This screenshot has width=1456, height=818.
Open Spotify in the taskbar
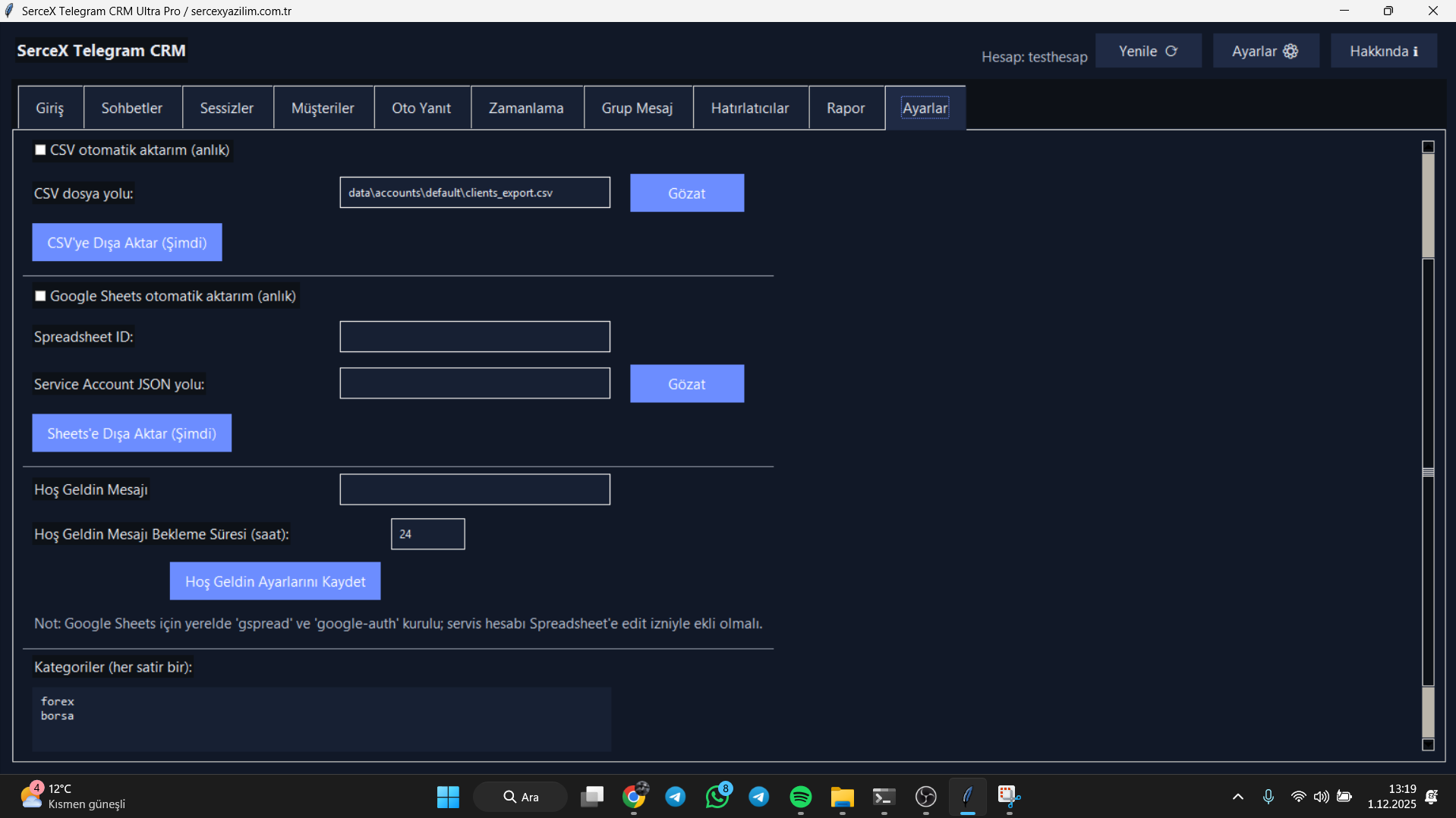click(800, 797)
